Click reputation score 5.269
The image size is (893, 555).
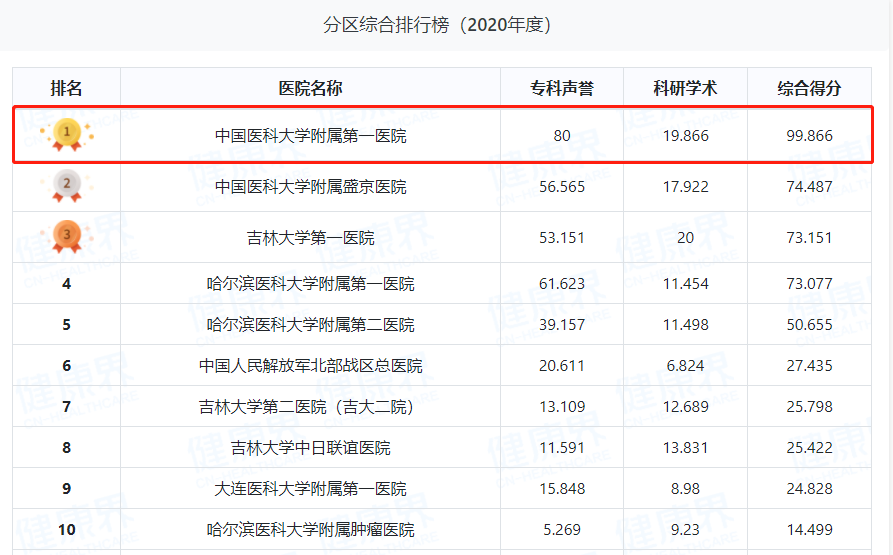pyautogui.click(x=562, y=529)
